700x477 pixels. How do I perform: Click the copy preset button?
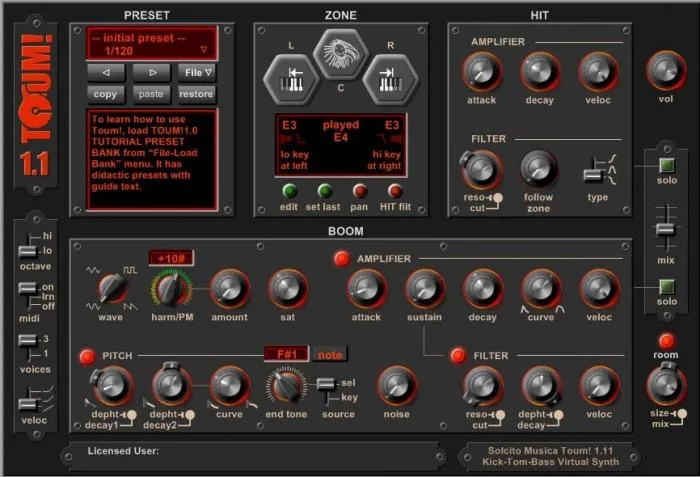tap(106, 94)
